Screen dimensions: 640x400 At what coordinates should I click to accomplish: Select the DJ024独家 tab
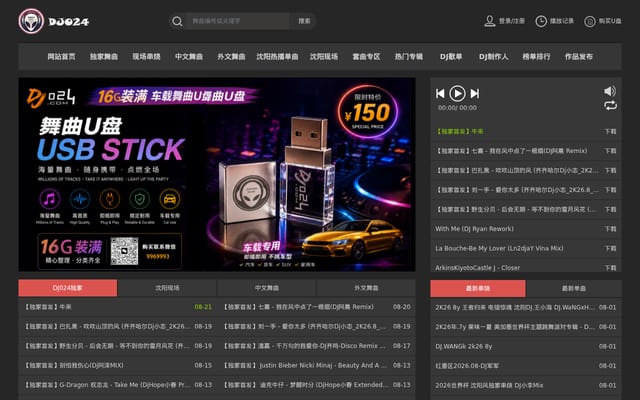pyautogui.click(x=68, y=288)
